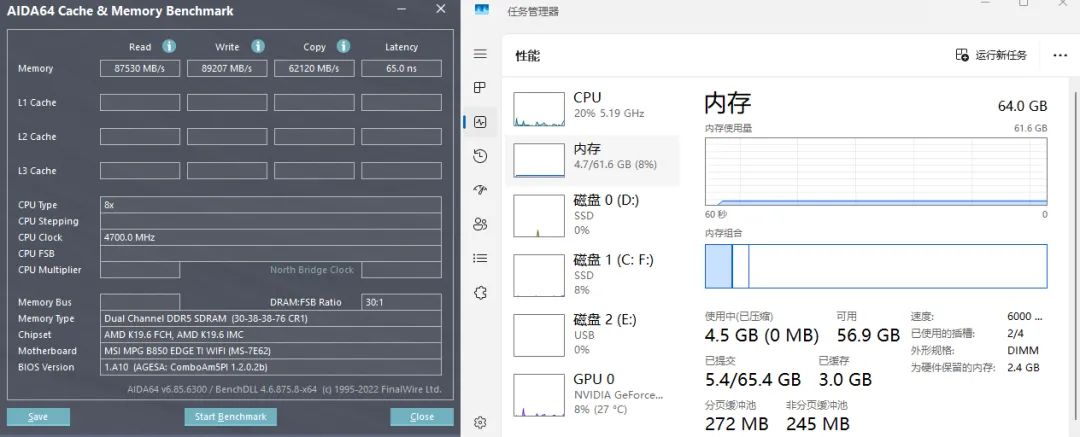Open the App history sidebar icon
This screenshot has width=1080, height=437.
pos(480,156)
